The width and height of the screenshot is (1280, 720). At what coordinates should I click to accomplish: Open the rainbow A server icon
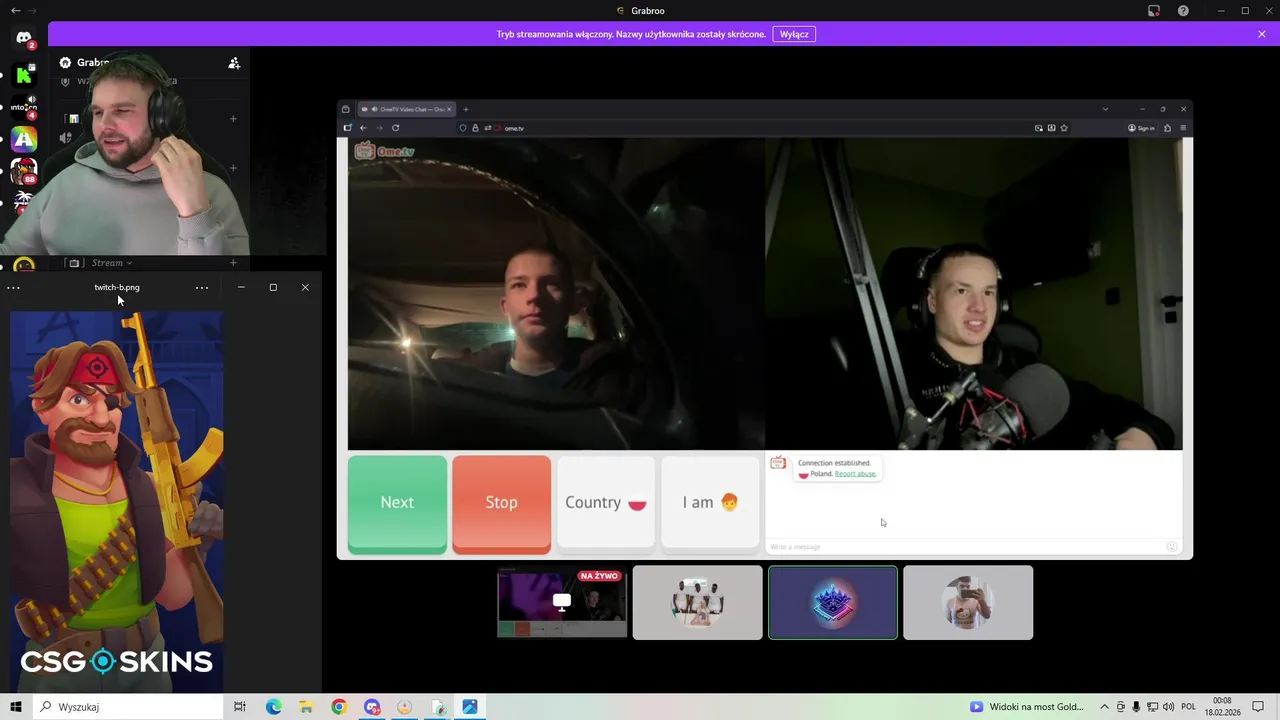[24, 140]
